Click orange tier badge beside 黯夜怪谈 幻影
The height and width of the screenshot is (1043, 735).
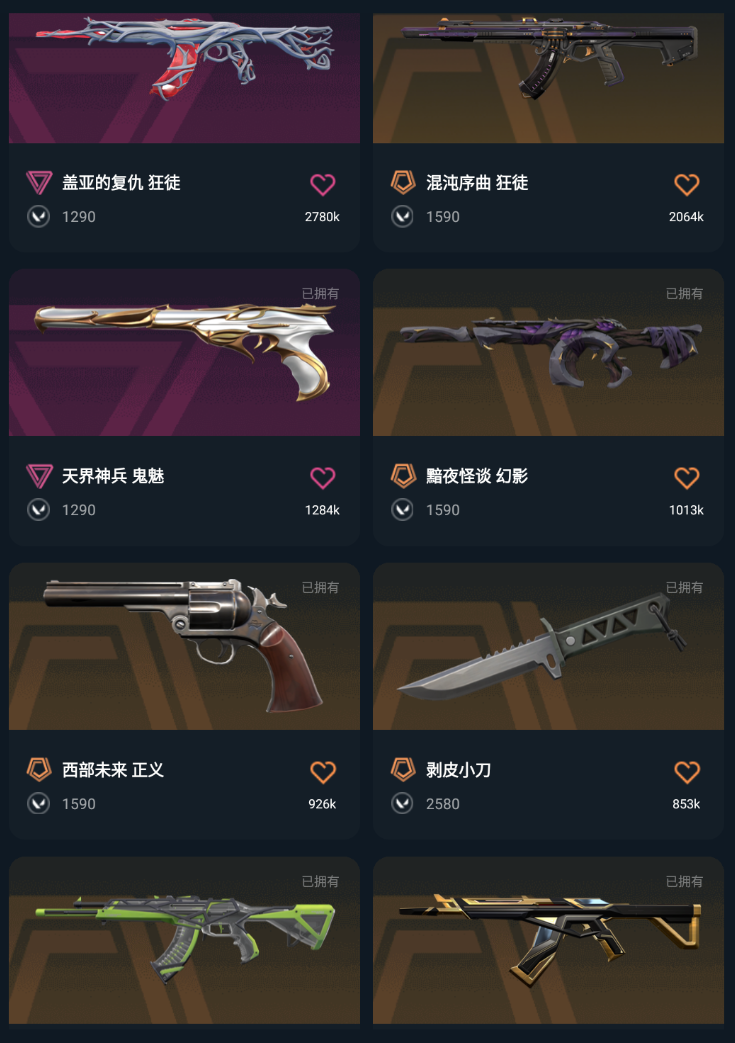point(403,476)
